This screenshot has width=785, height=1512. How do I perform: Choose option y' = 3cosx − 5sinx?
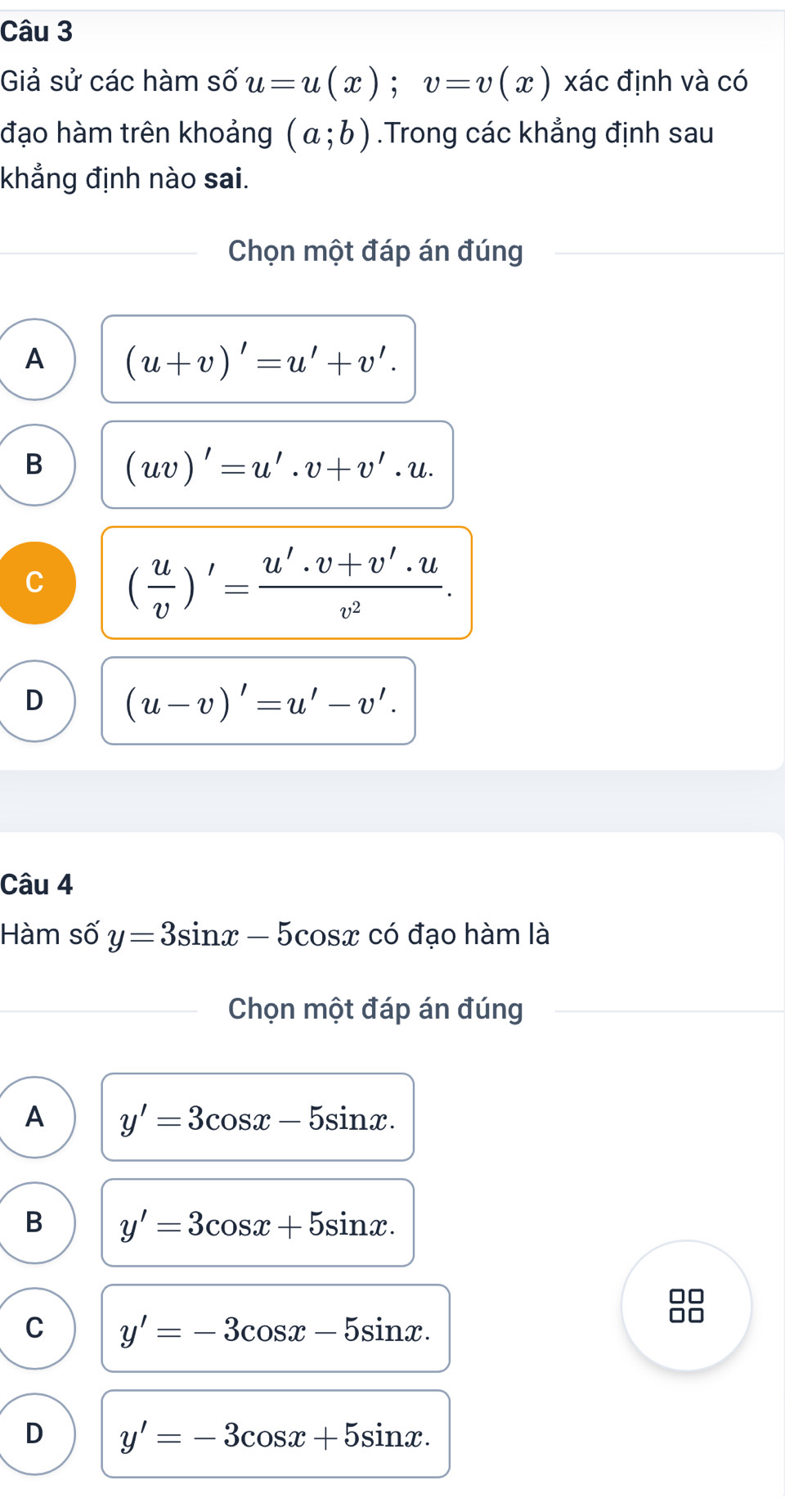pyautogui.click(x=258, y=1117)
